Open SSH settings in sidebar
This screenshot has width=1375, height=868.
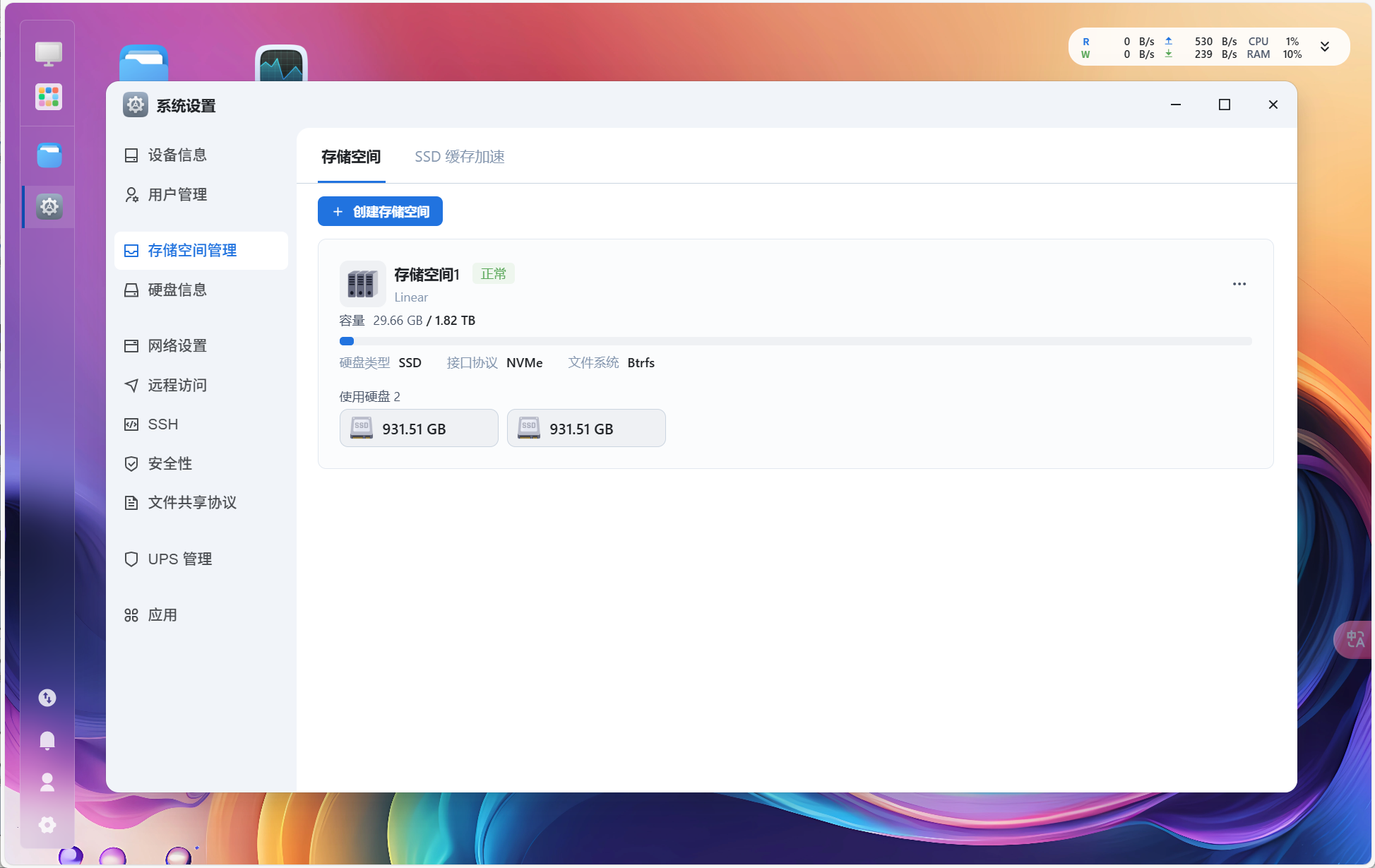[x=162, y=424]
